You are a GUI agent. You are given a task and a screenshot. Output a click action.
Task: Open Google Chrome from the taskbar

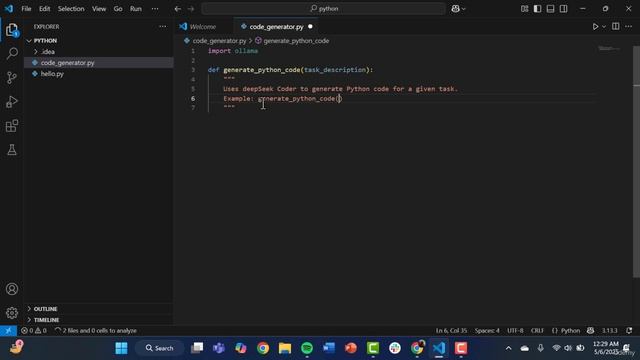pos(263,348)
